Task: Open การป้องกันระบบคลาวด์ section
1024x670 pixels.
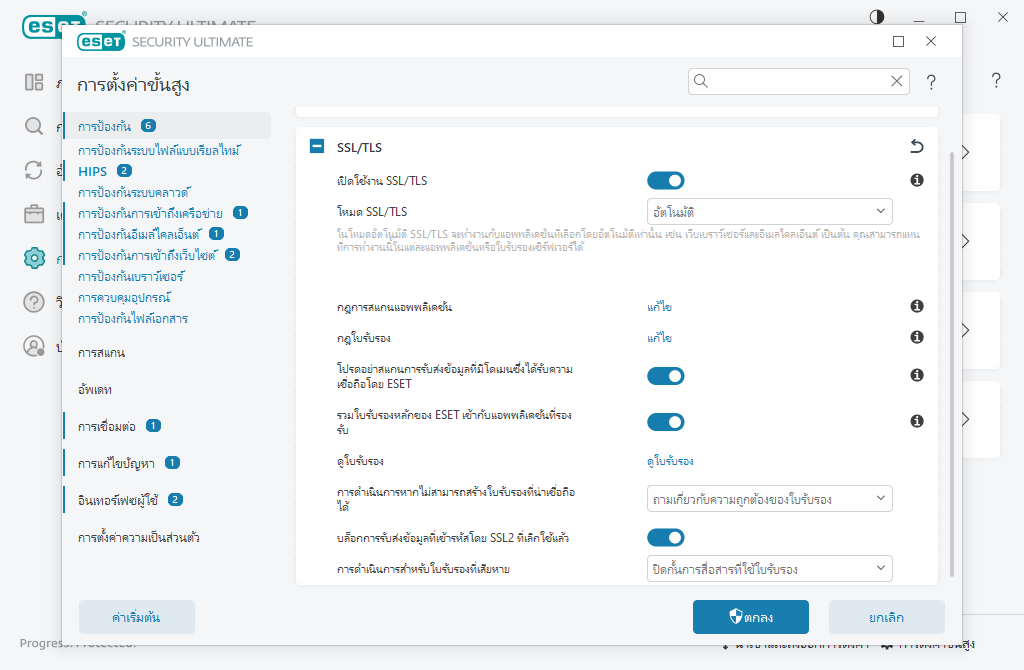Action: [134, 192]
